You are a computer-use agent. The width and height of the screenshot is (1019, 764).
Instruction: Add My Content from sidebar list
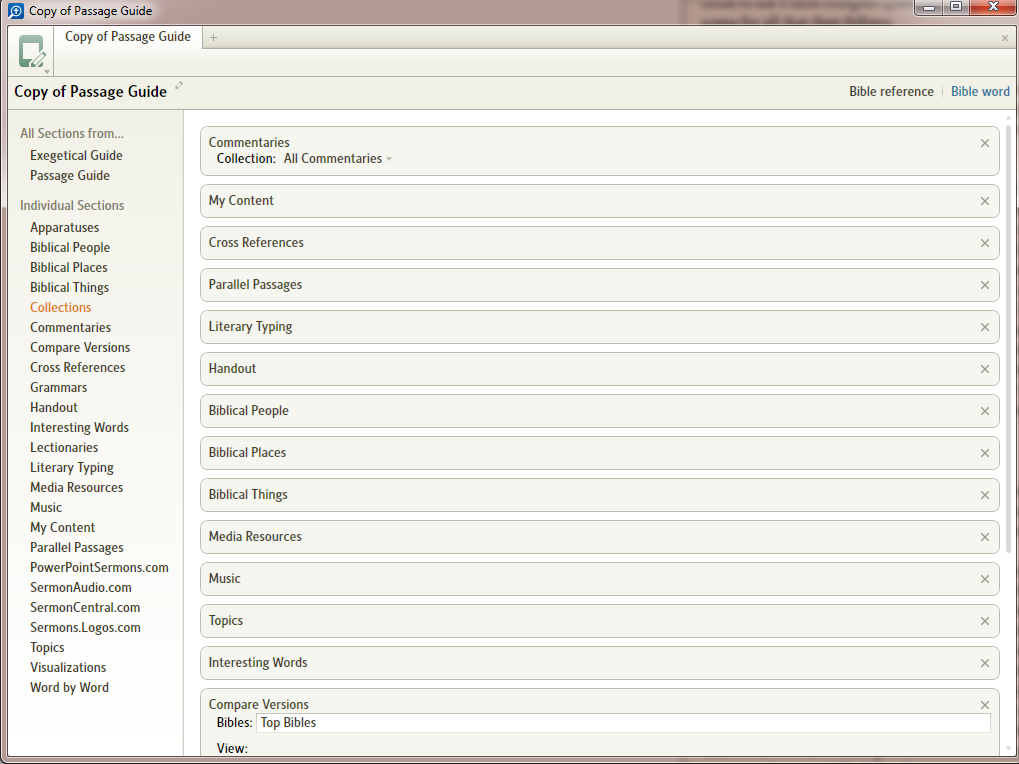(62, 528)
